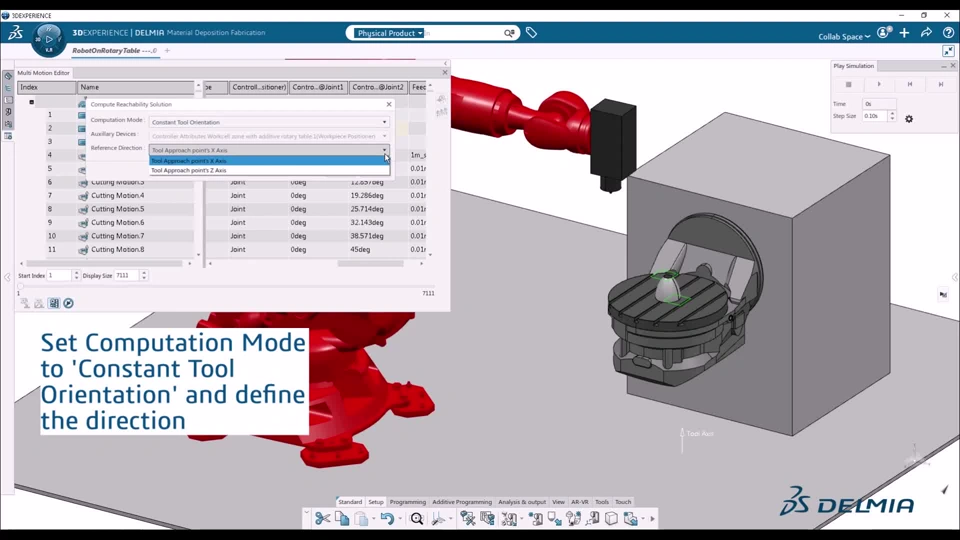
Task: Click horizontal scrollbar under joint columns
Action: click(x=370, y=263)
